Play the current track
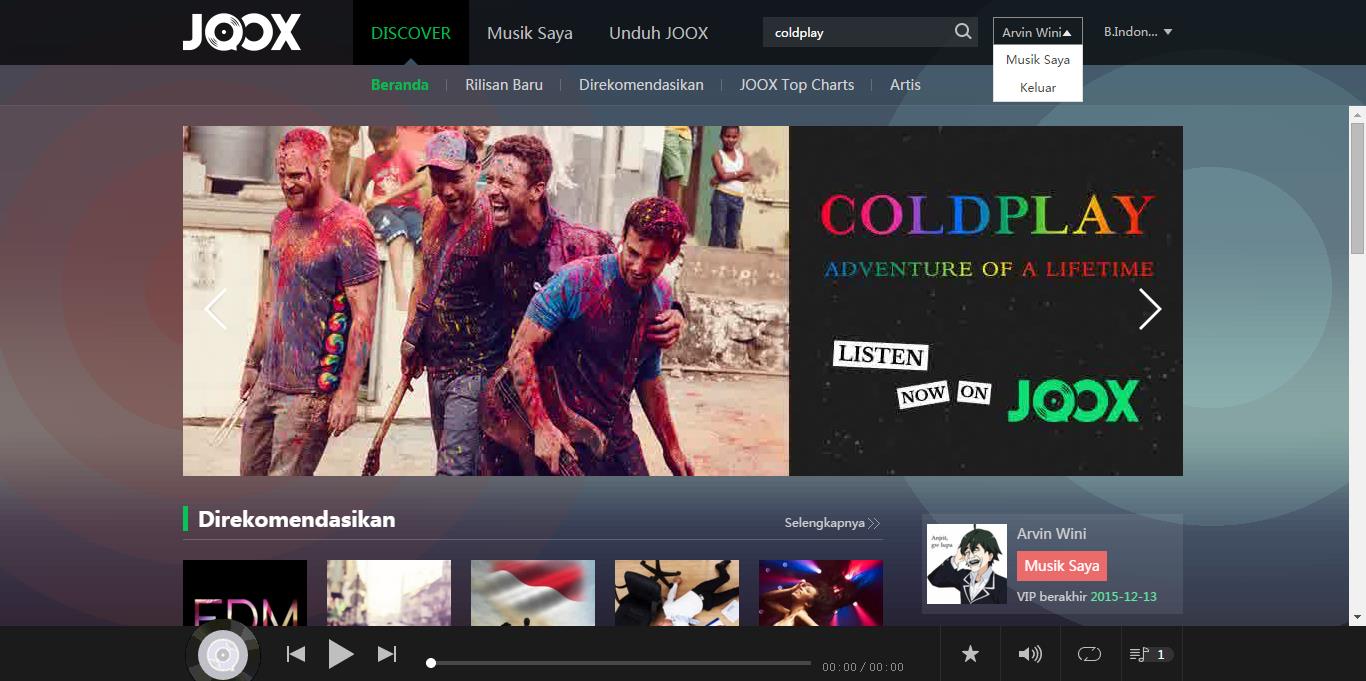Viewport: 1366px width, 681px height. tap(341, 654)
